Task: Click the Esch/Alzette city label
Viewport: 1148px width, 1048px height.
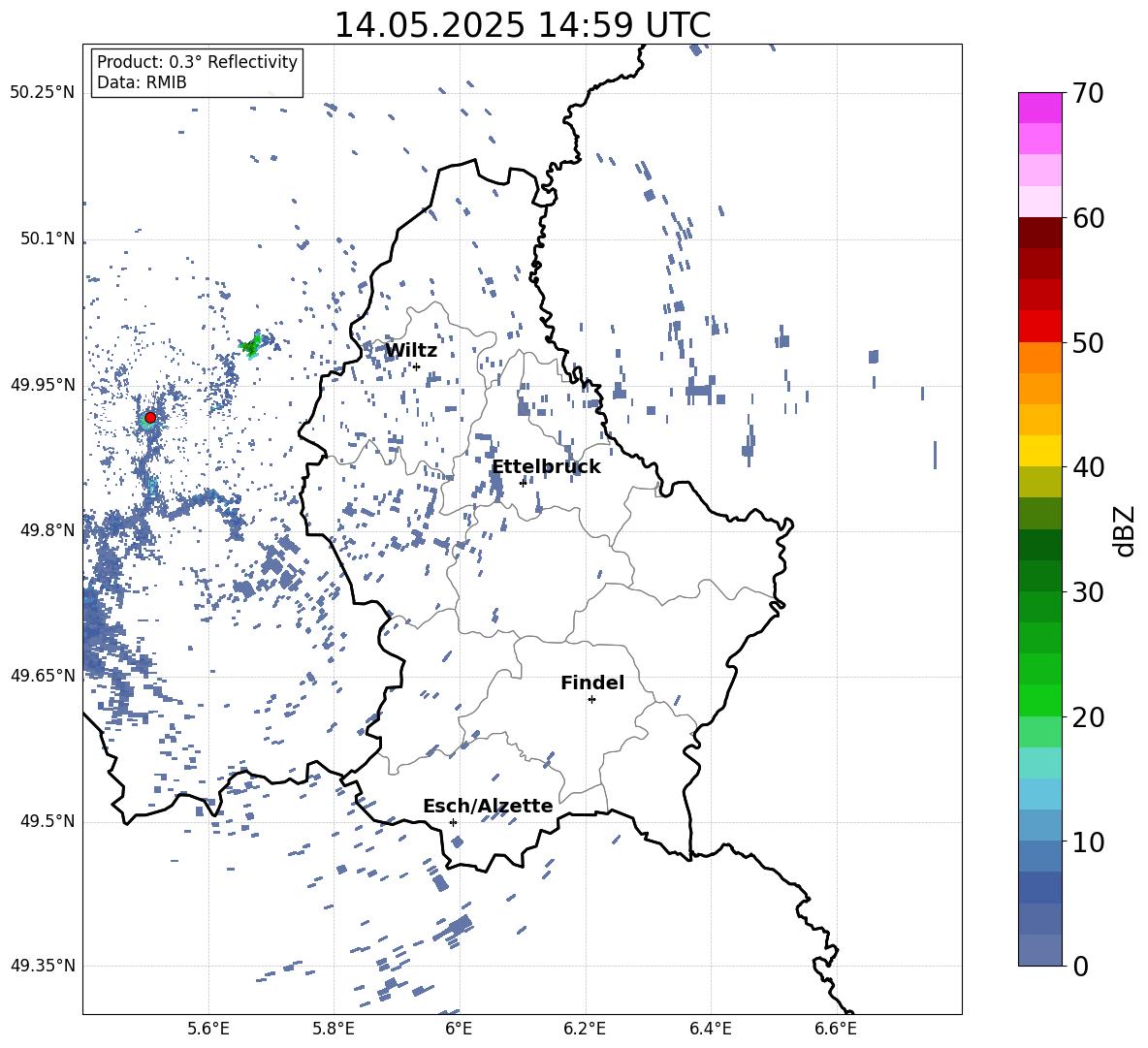Action: coord(488,807)
